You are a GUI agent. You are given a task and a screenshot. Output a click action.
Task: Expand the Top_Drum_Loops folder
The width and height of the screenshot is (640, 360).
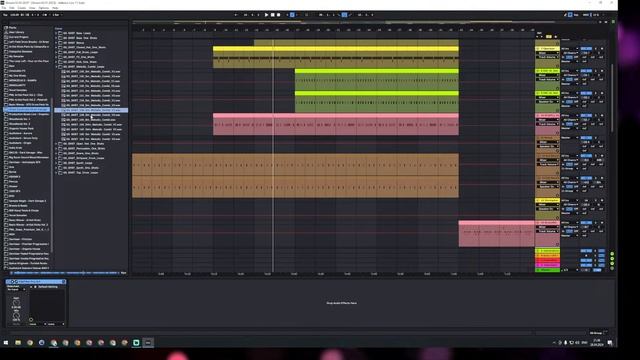(56, 173)
